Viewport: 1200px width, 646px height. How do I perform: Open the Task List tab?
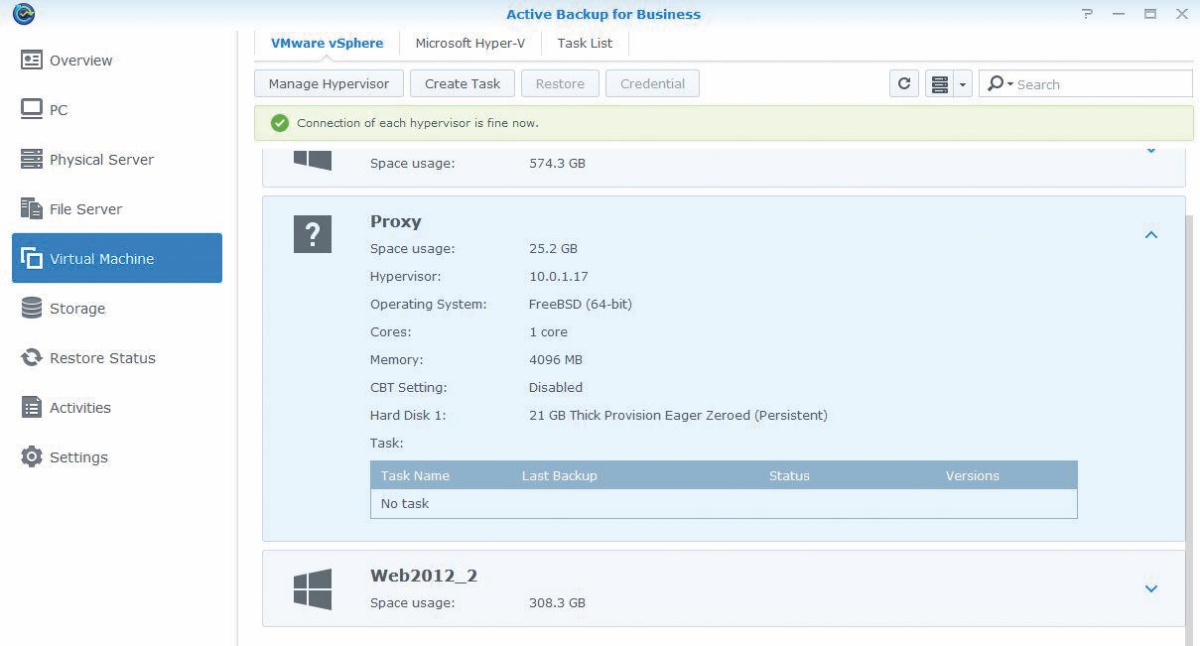tap(585, 43)
